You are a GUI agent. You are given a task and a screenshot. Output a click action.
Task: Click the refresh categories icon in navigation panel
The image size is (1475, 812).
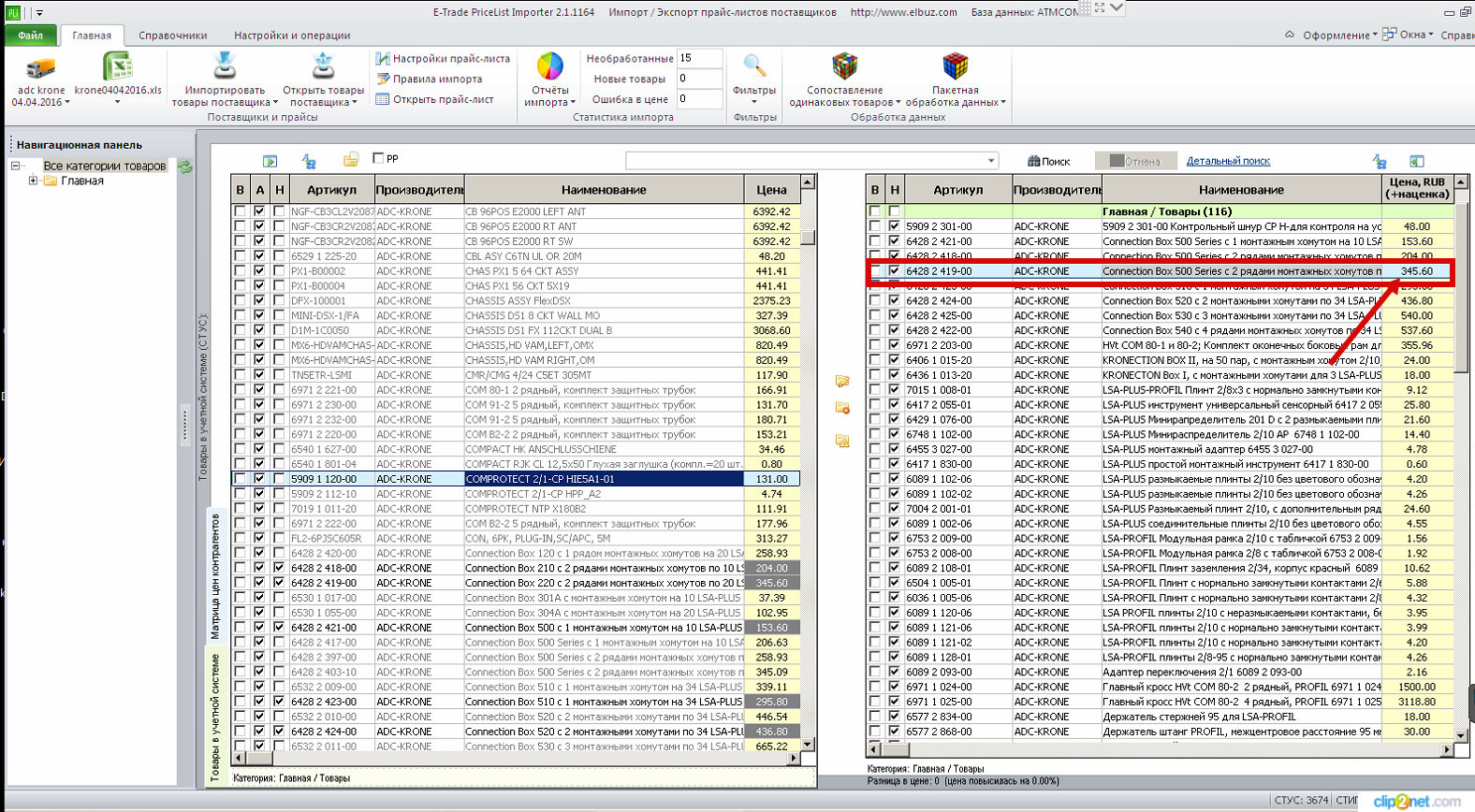(185, 167)
